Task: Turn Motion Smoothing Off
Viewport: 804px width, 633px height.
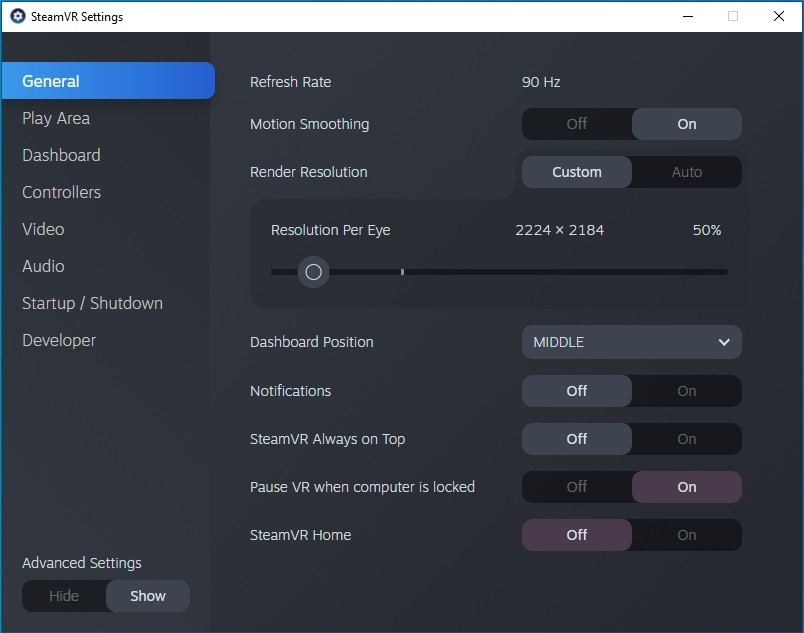Action: (x=577, y=124)
